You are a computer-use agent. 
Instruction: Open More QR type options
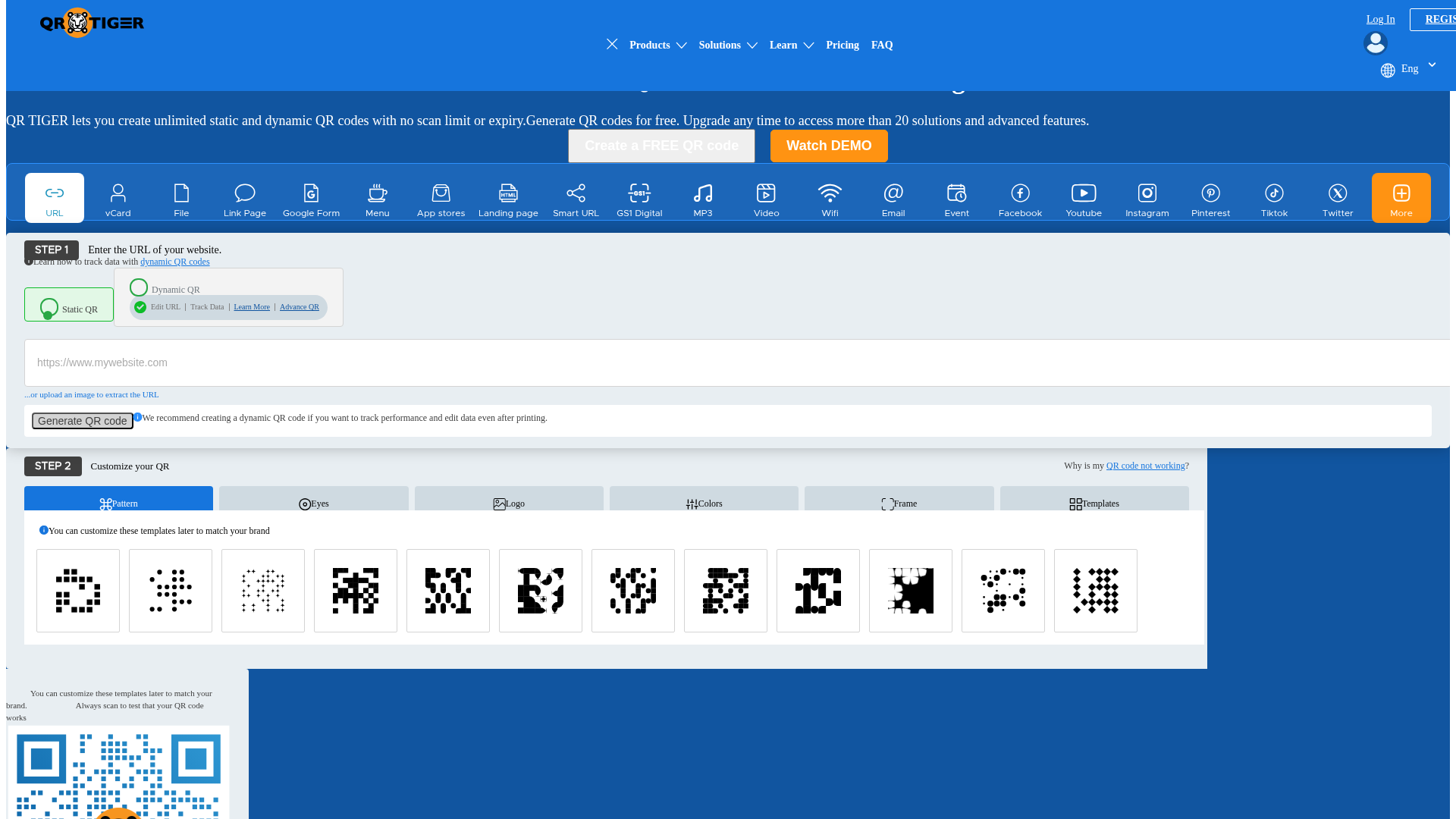click(x=1401, y=198)
